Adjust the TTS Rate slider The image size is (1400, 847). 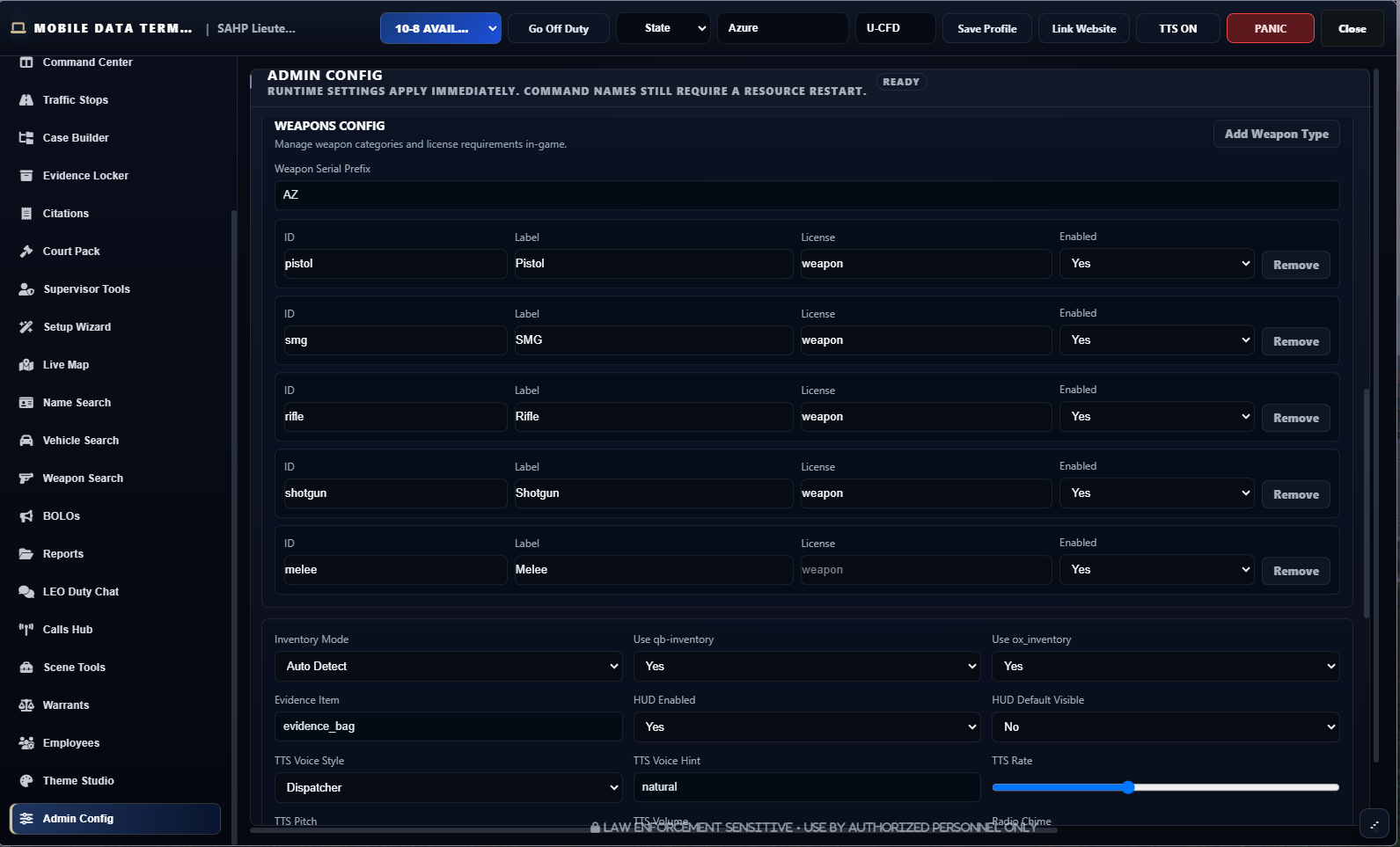coord(1165,787)
